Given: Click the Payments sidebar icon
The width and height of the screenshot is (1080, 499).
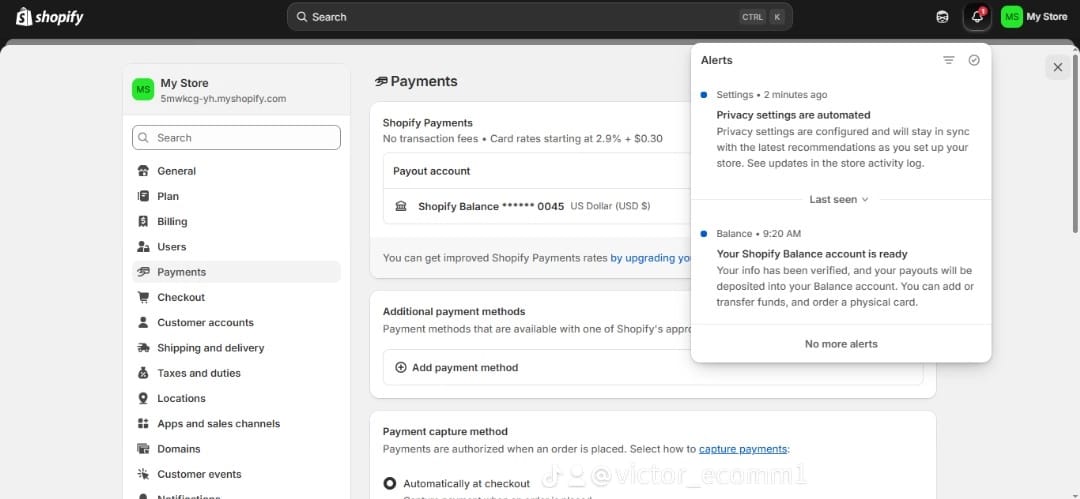Looking at the screenshot, I should 143,272.
